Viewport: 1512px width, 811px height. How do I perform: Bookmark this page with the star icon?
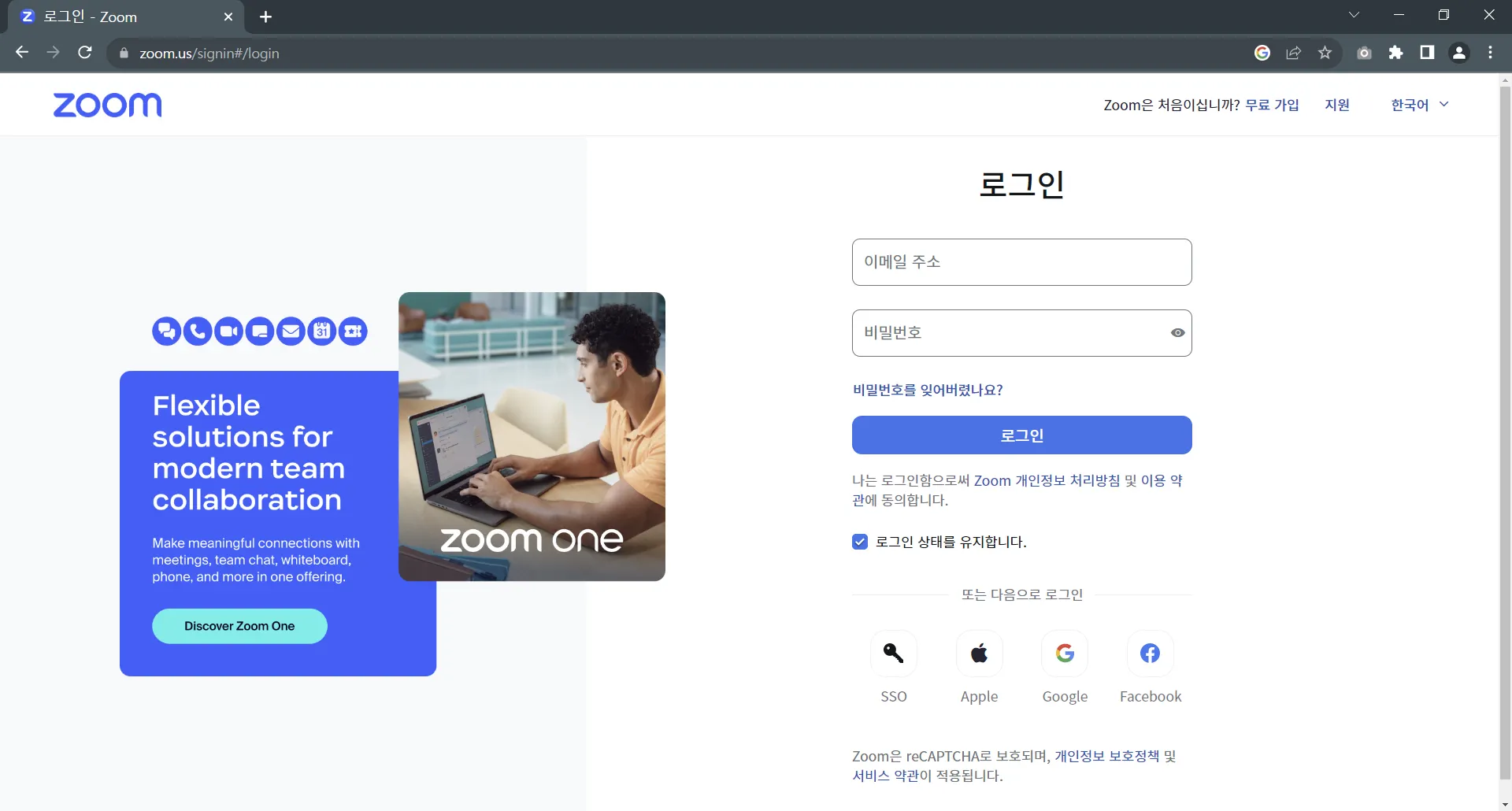pyautogui.click(x=1325, y=53)
